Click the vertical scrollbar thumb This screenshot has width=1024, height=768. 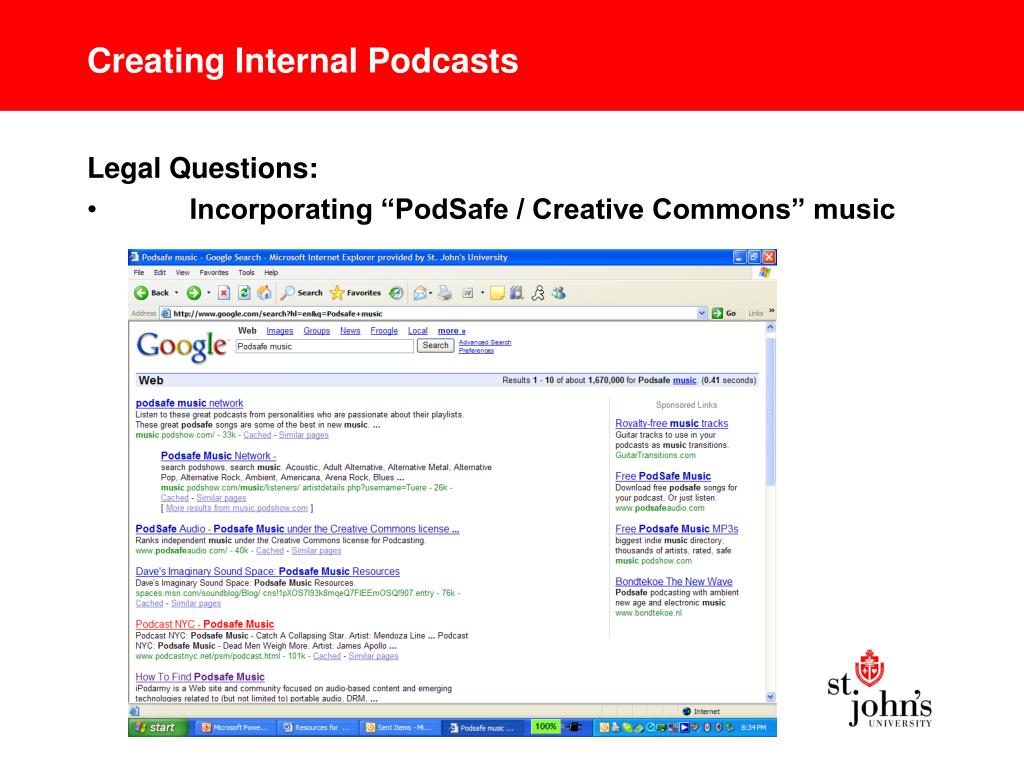coord(770,410)
